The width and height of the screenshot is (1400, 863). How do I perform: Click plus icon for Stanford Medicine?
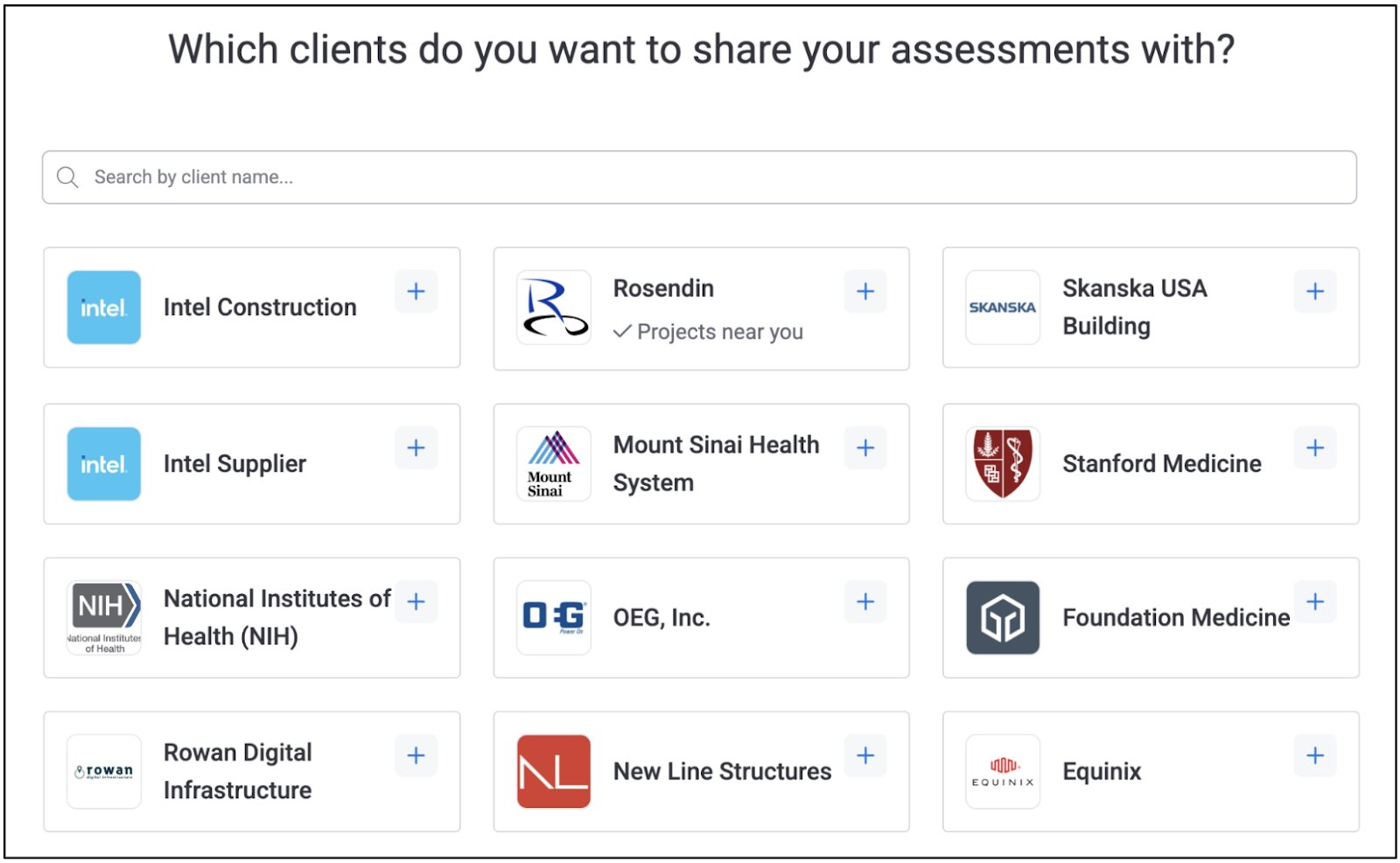[1315, 448]
